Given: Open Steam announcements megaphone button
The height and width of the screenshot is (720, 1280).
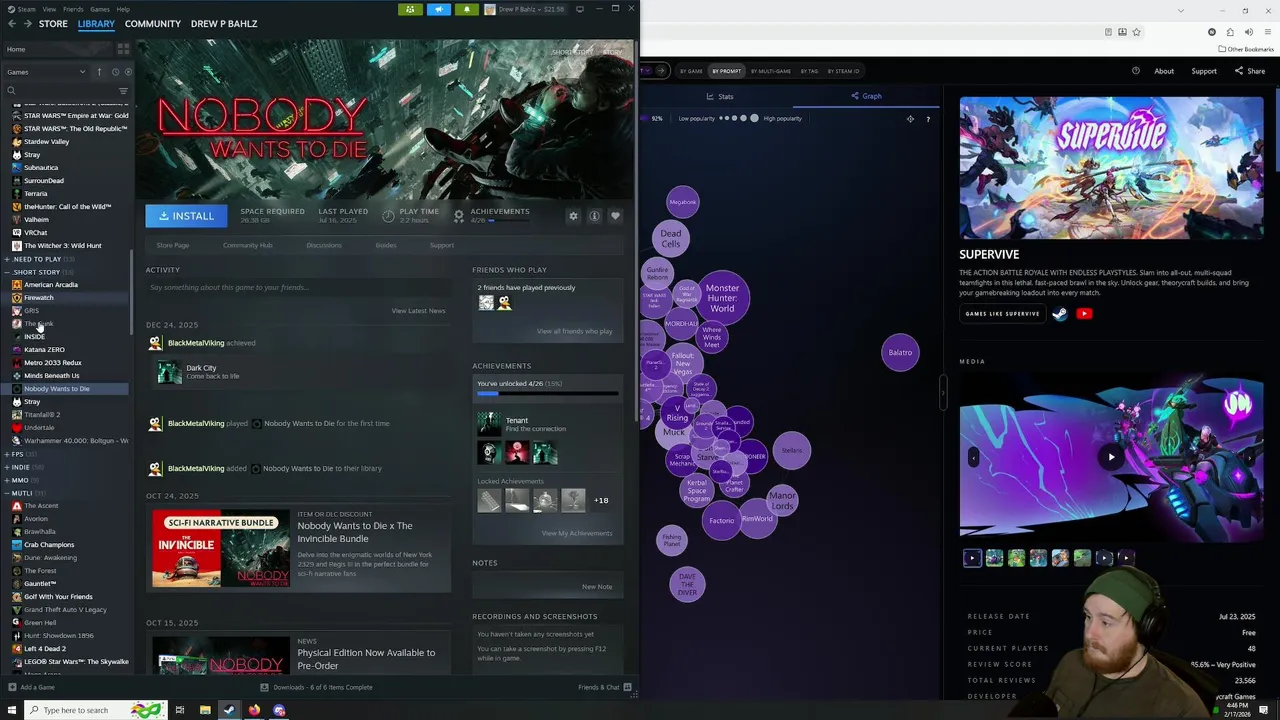Looking at the screenshot, I should point(438,9).
